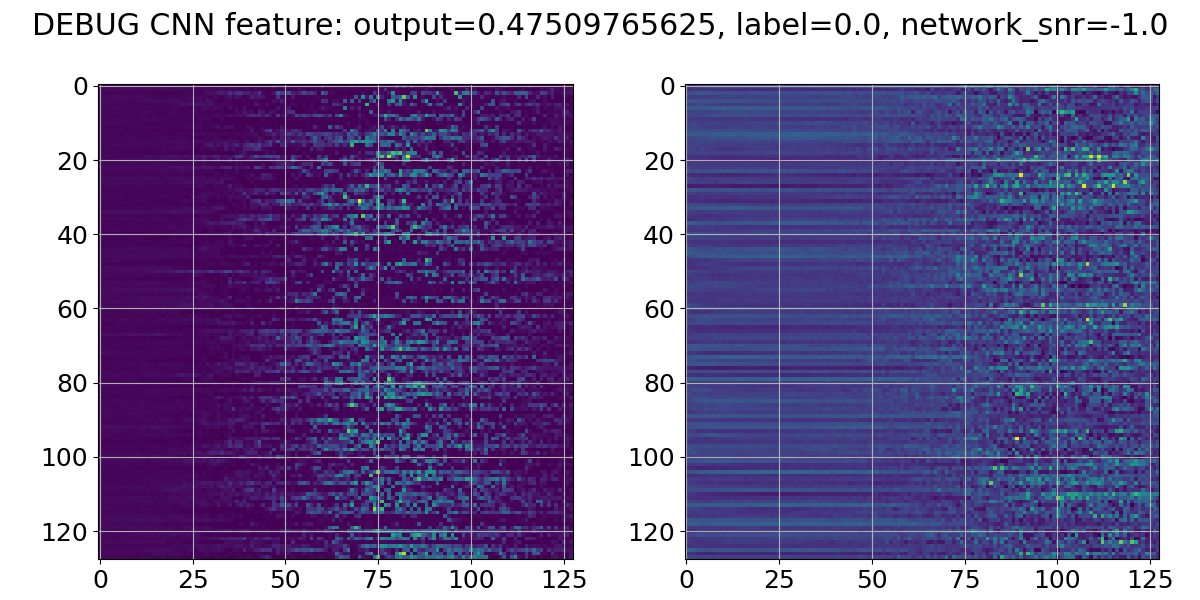Click y-axis tick label "60" of left heatmap
Viewport: 1200px width, 600px height.
[74, 309]
